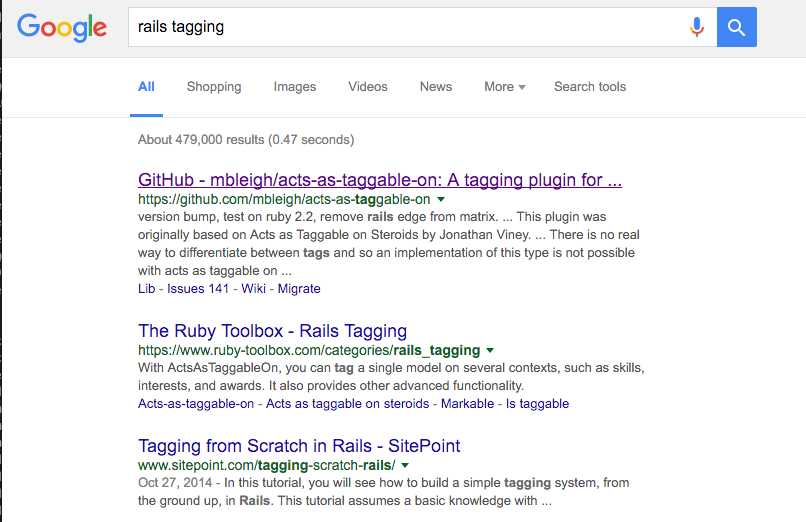Open Search tools
Image resolution: width=806 pixels, height=522 pixels.
click(x=590, y=87)
